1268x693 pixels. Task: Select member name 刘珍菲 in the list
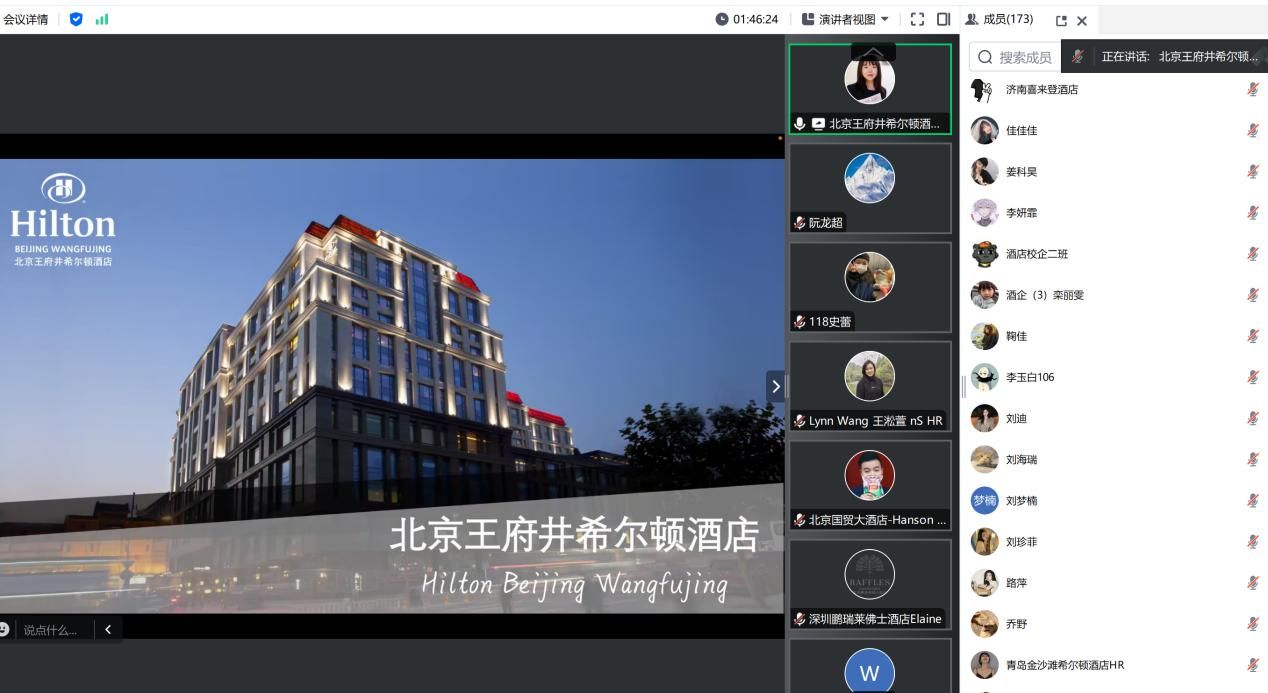point(1021,542)
